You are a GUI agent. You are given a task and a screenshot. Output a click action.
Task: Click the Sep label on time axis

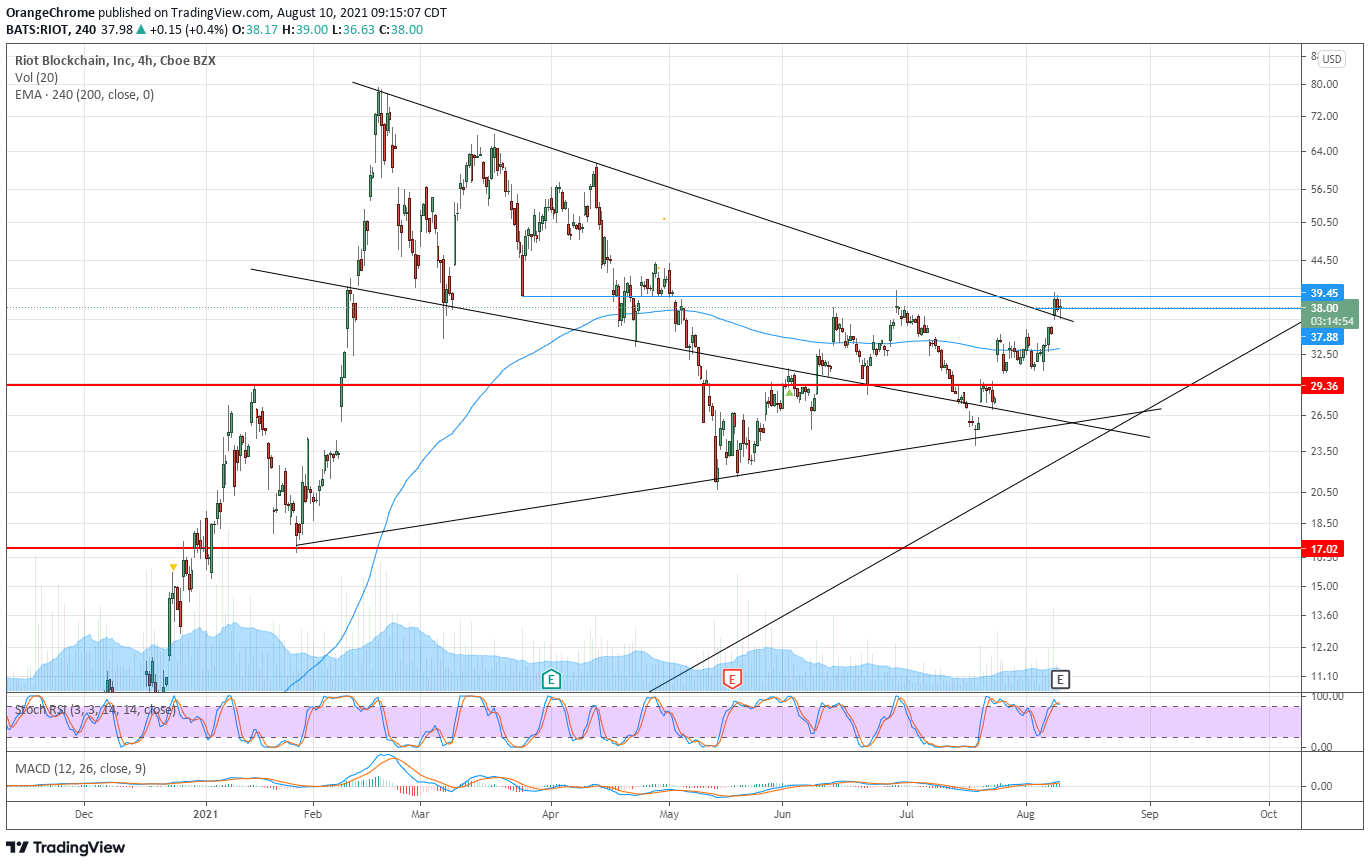(1150, 816)
